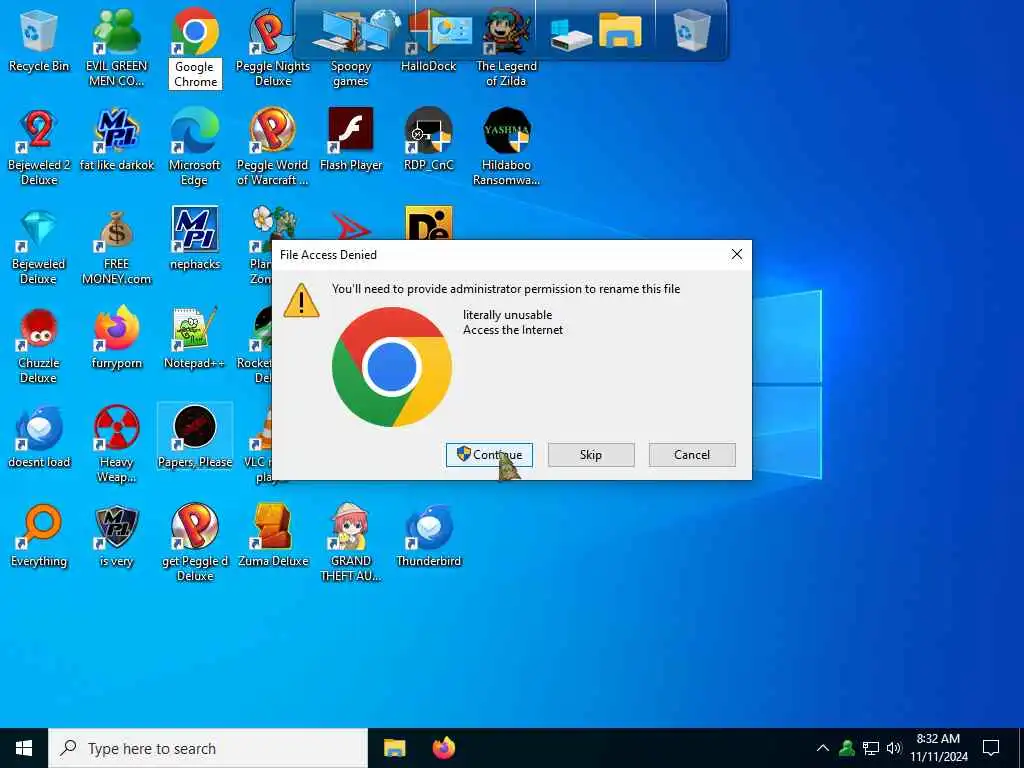The width and height of the screenshot is (1024, 768).
Task: Select the Papers, Please shortcut
Action: click(195, 436)
